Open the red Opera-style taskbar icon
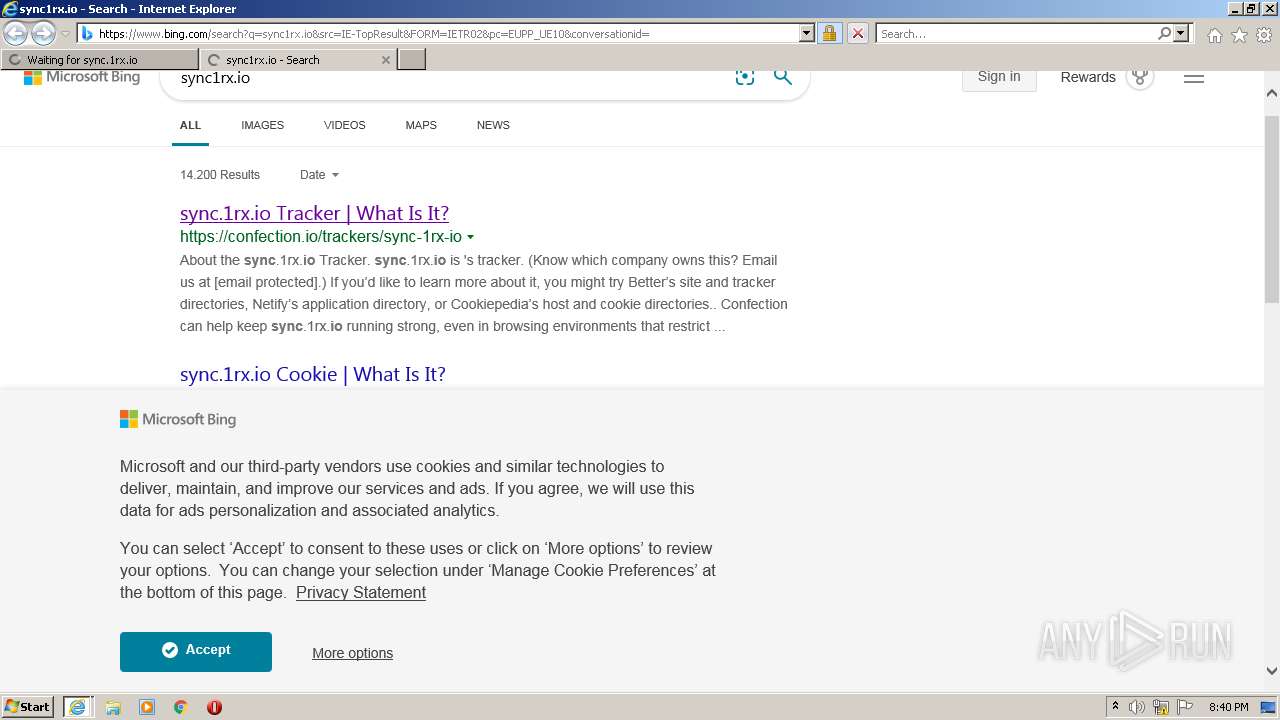 click(x=214, y=707)
